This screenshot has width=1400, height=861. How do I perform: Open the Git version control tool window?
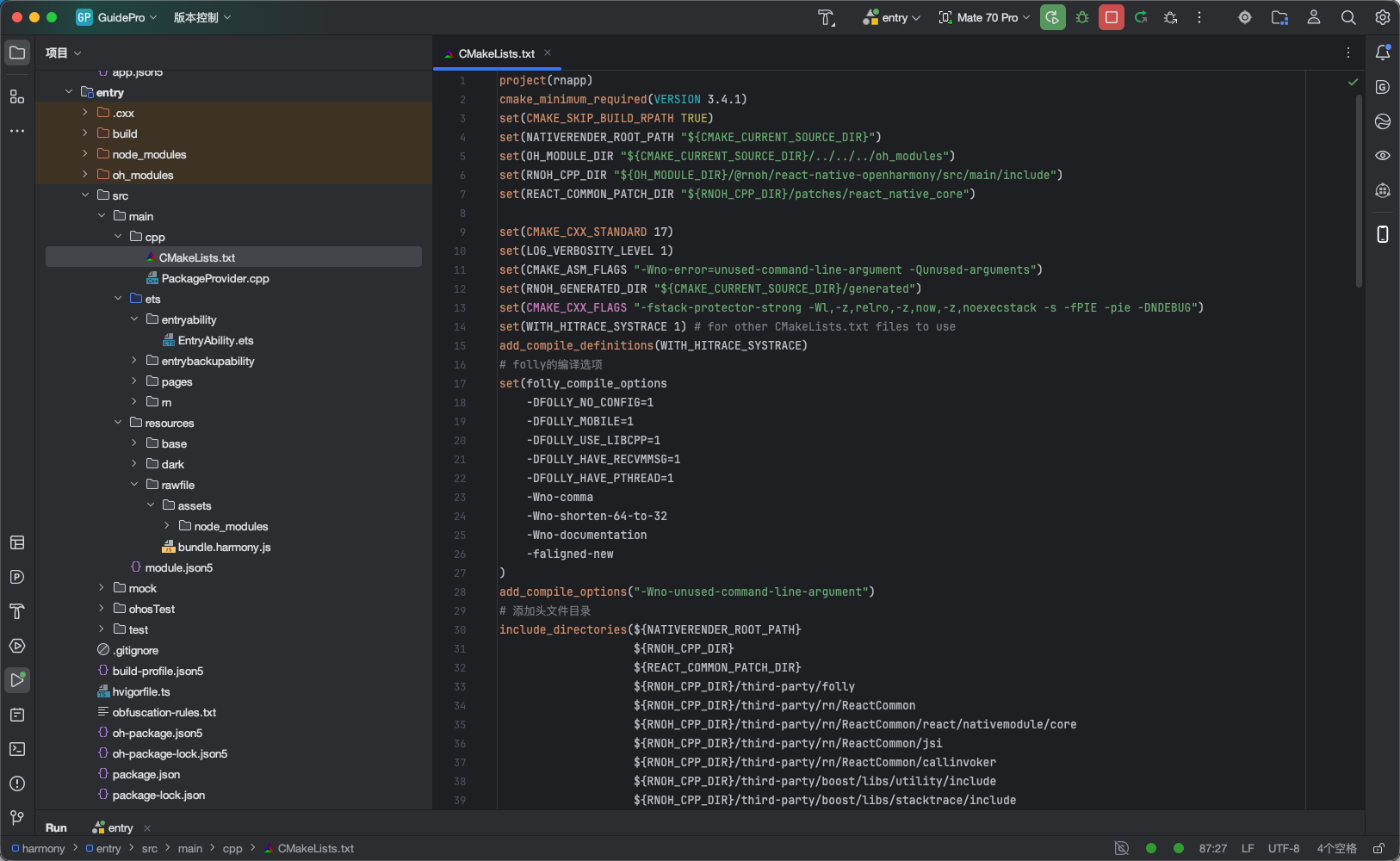click(x=17, y=818)
